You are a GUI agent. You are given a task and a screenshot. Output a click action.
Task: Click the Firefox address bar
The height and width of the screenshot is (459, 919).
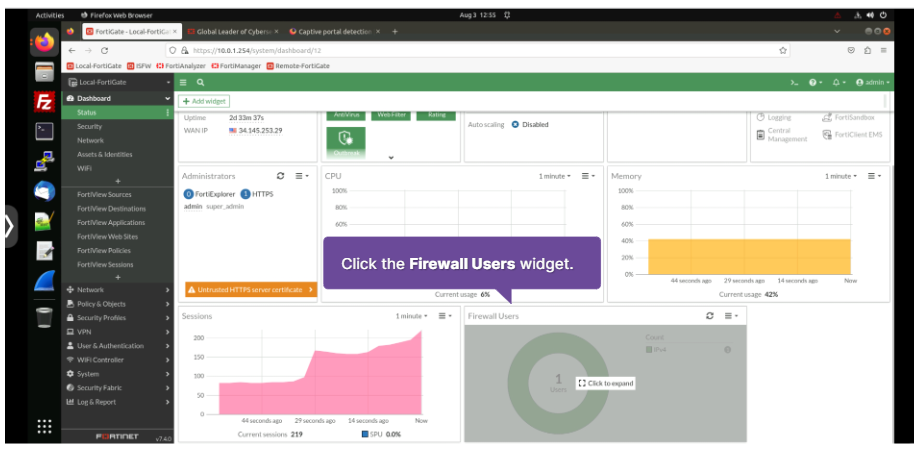478,51
